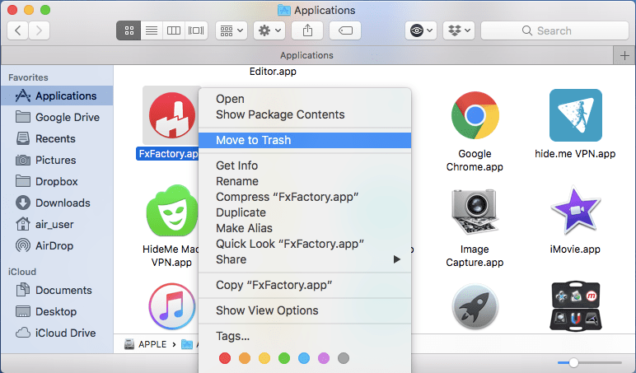Screen dimensions: 636x373
Task: Open Recents in the sidebar
Action: point(57,139)
